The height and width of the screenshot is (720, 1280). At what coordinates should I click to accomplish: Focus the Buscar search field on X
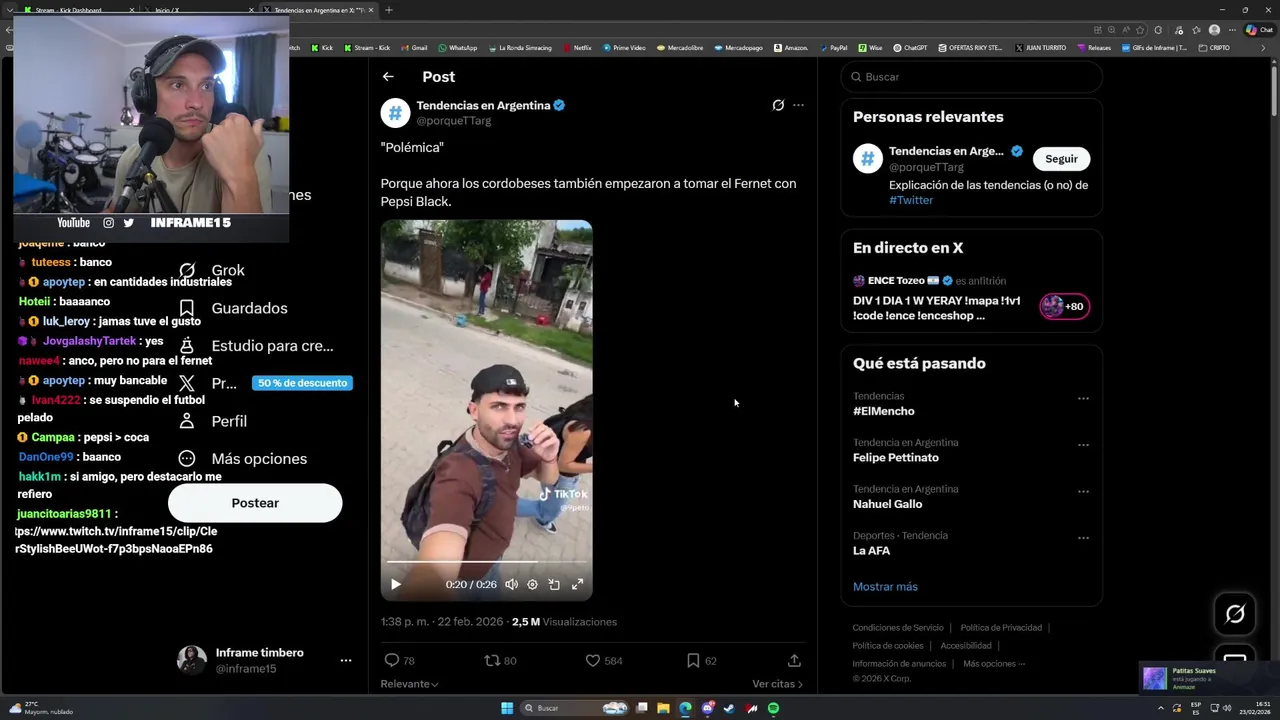pyautogui.click(x=971, y=77)
